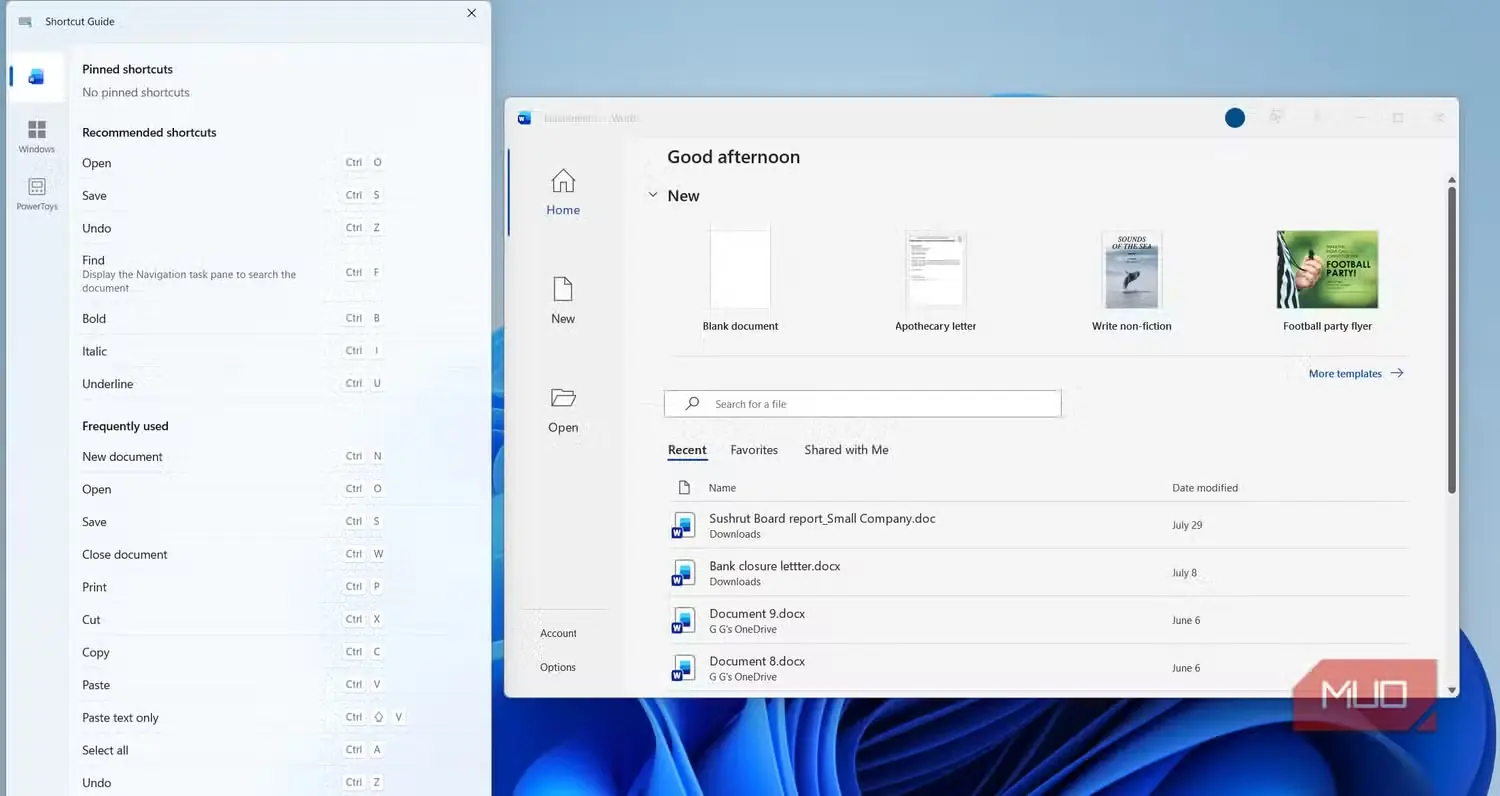Select the Italic shortcut row
The width and height of the screenshot is (1500, 796).
click(x=233, y=351)
